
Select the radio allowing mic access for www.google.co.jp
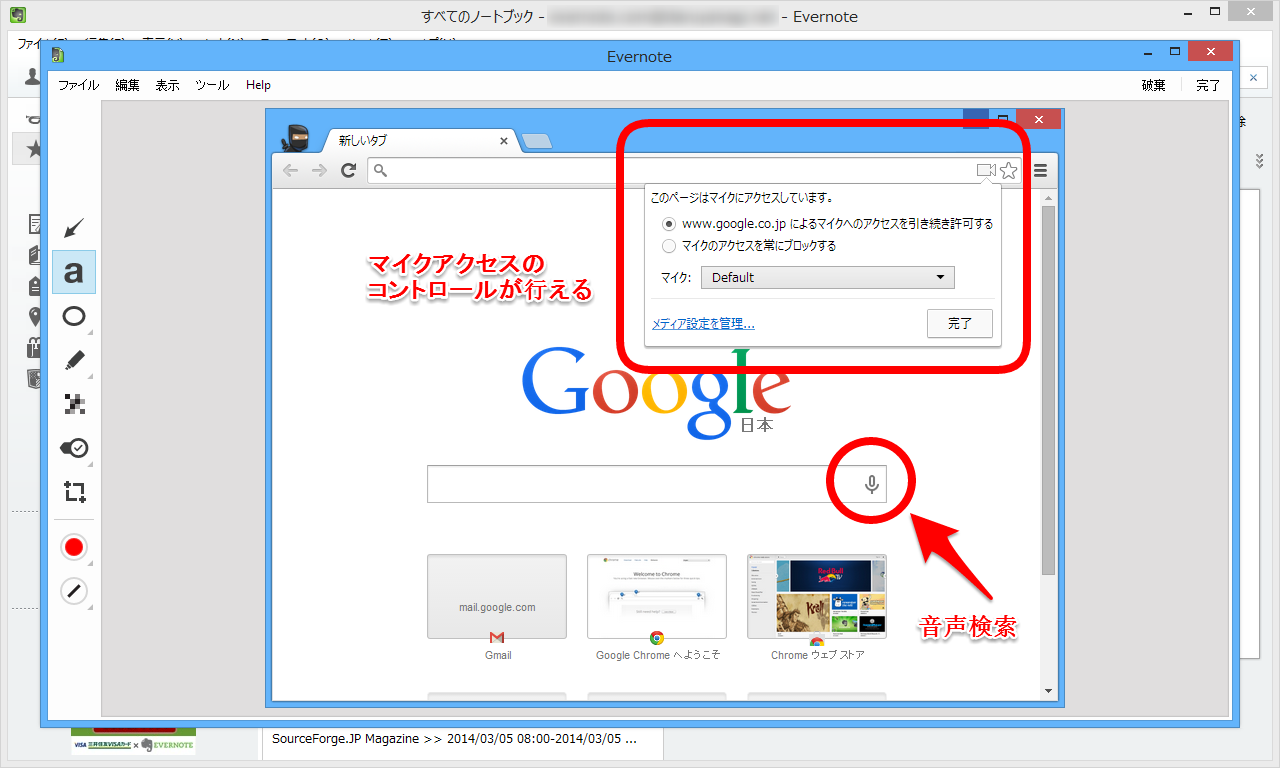point(668,224)
